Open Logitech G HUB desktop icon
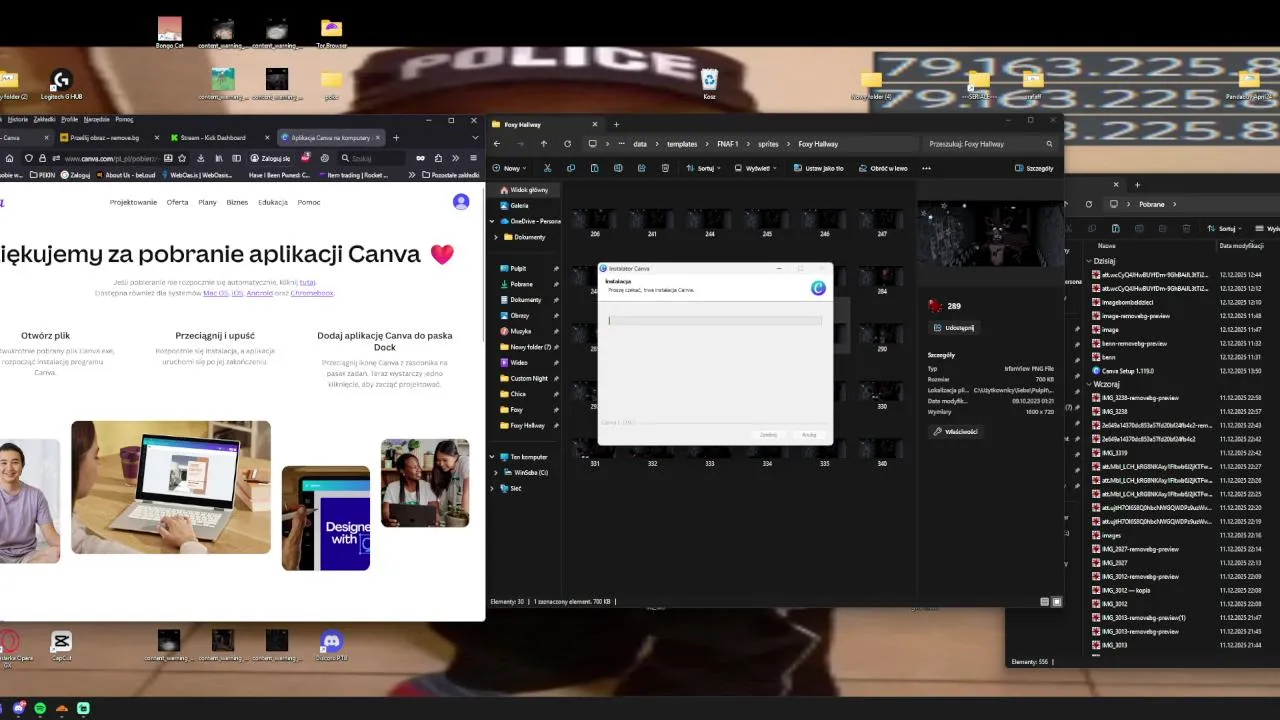This screenshot has height=720, width=1280. [x=61, y=84]
